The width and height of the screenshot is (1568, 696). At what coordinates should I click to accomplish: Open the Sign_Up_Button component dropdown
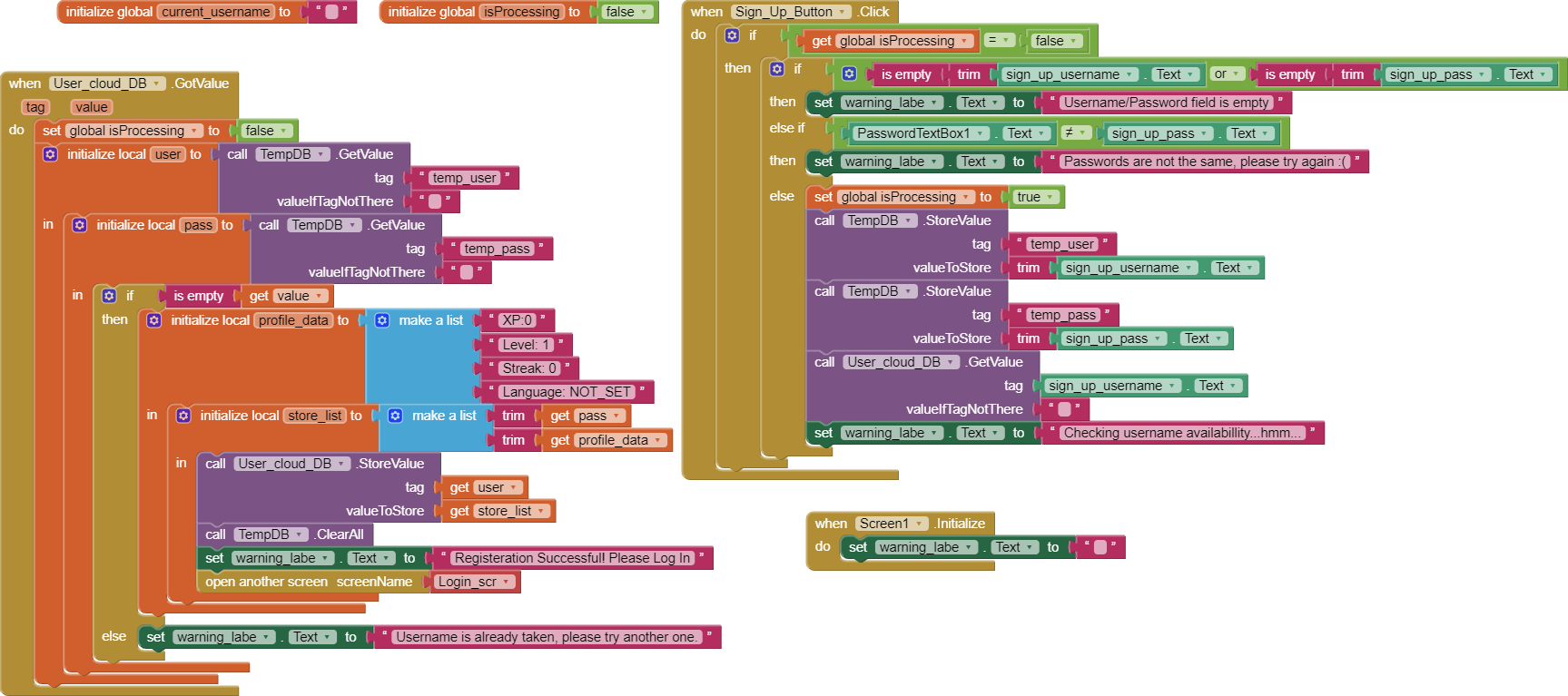pos(843,12)
